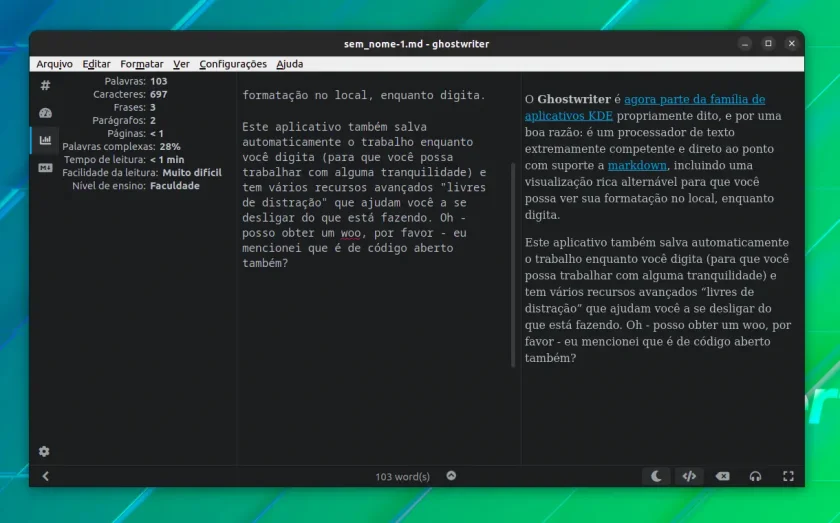Open the Formatar menu
This screenshot has width=840, height=523.
coord(141,64)
